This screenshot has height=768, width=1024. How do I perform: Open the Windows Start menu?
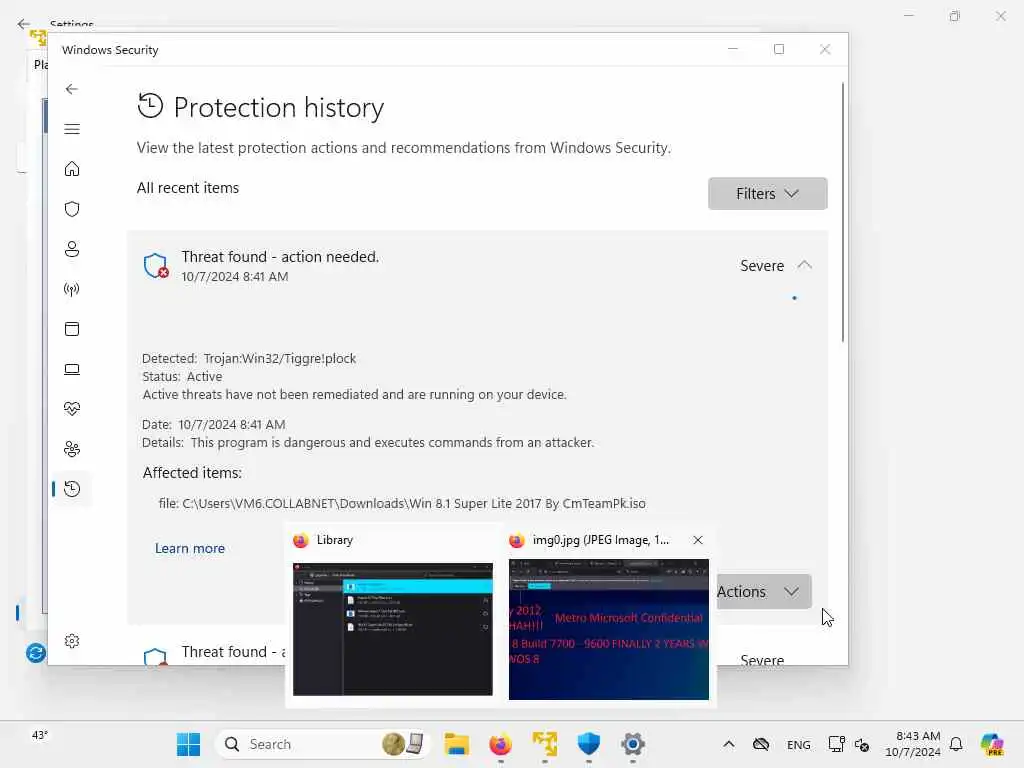[x=189, y=744]
